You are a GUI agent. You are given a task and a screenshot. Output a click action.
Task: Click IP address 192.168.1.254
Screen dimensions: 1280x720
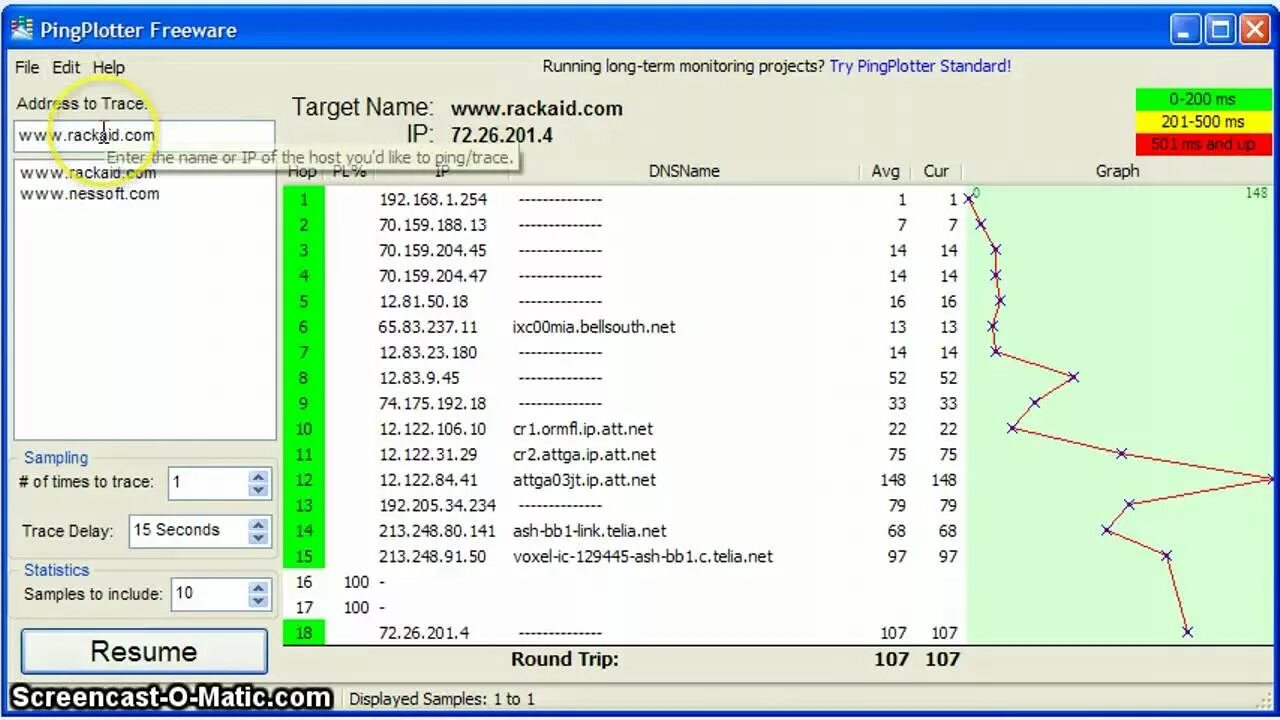[433, 200]
